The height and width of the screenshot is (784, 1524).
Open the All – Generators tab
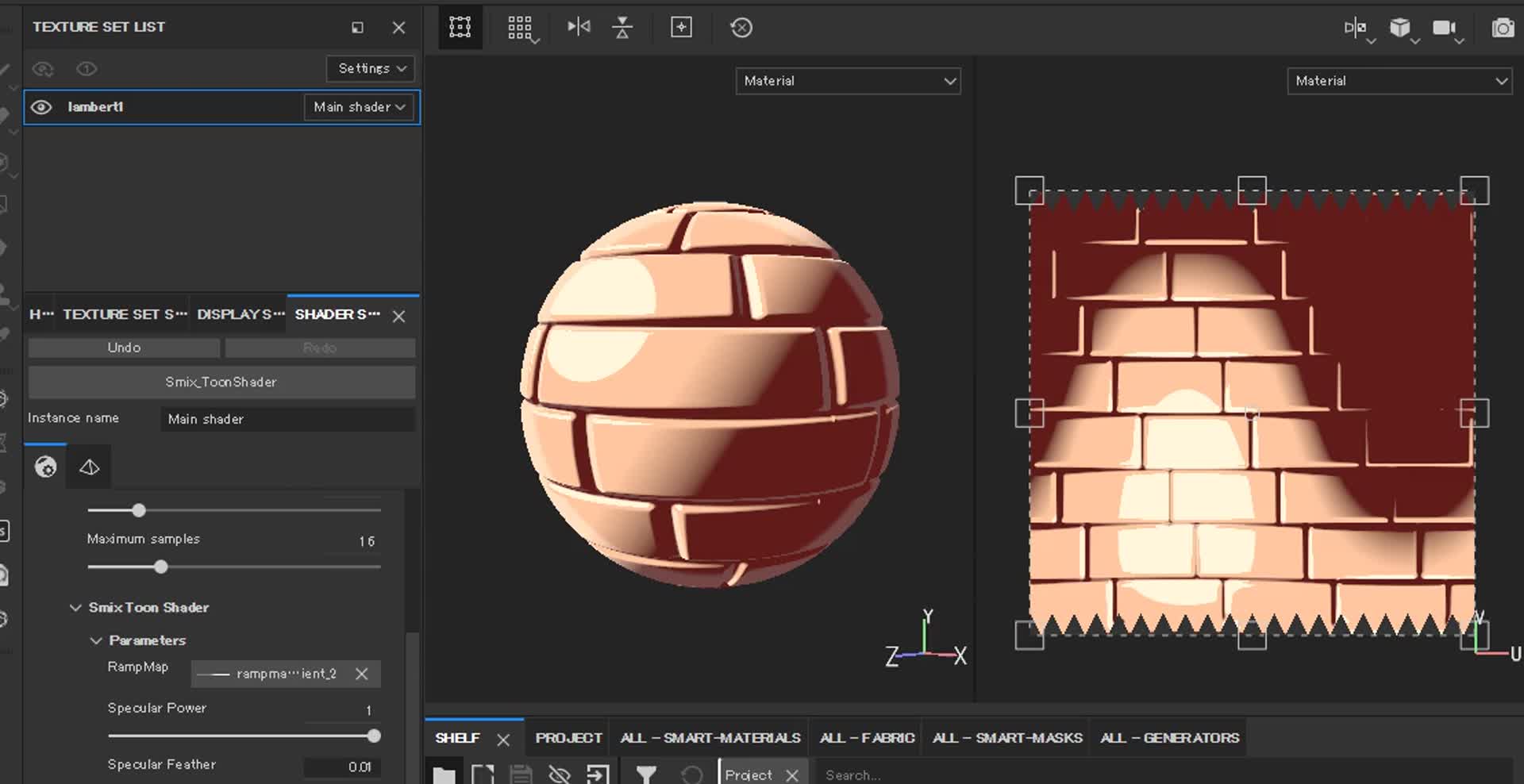(1169, 738)
